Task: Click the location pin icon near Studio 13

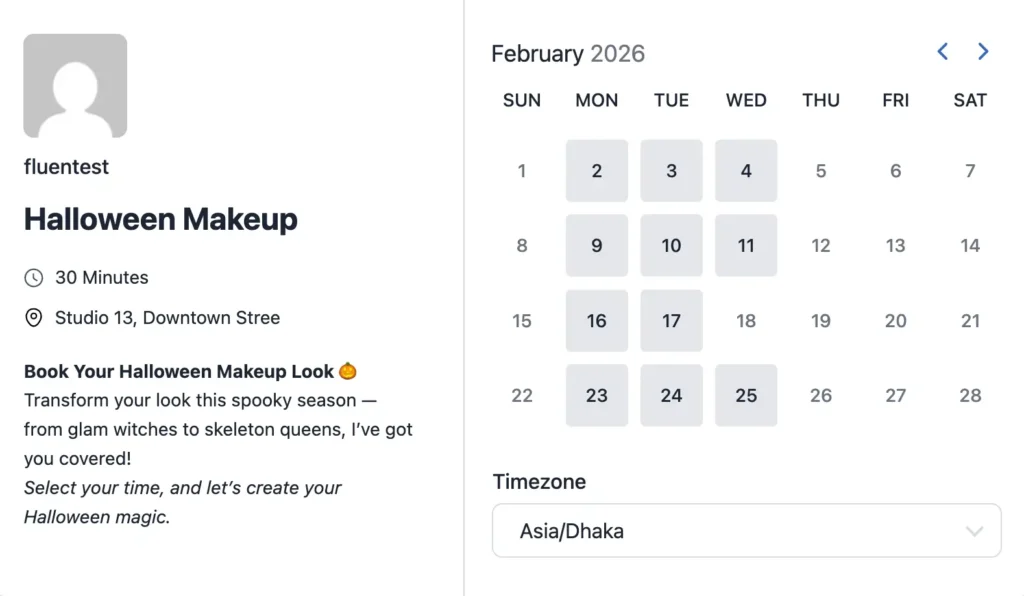Action: (x=33, y=317)
